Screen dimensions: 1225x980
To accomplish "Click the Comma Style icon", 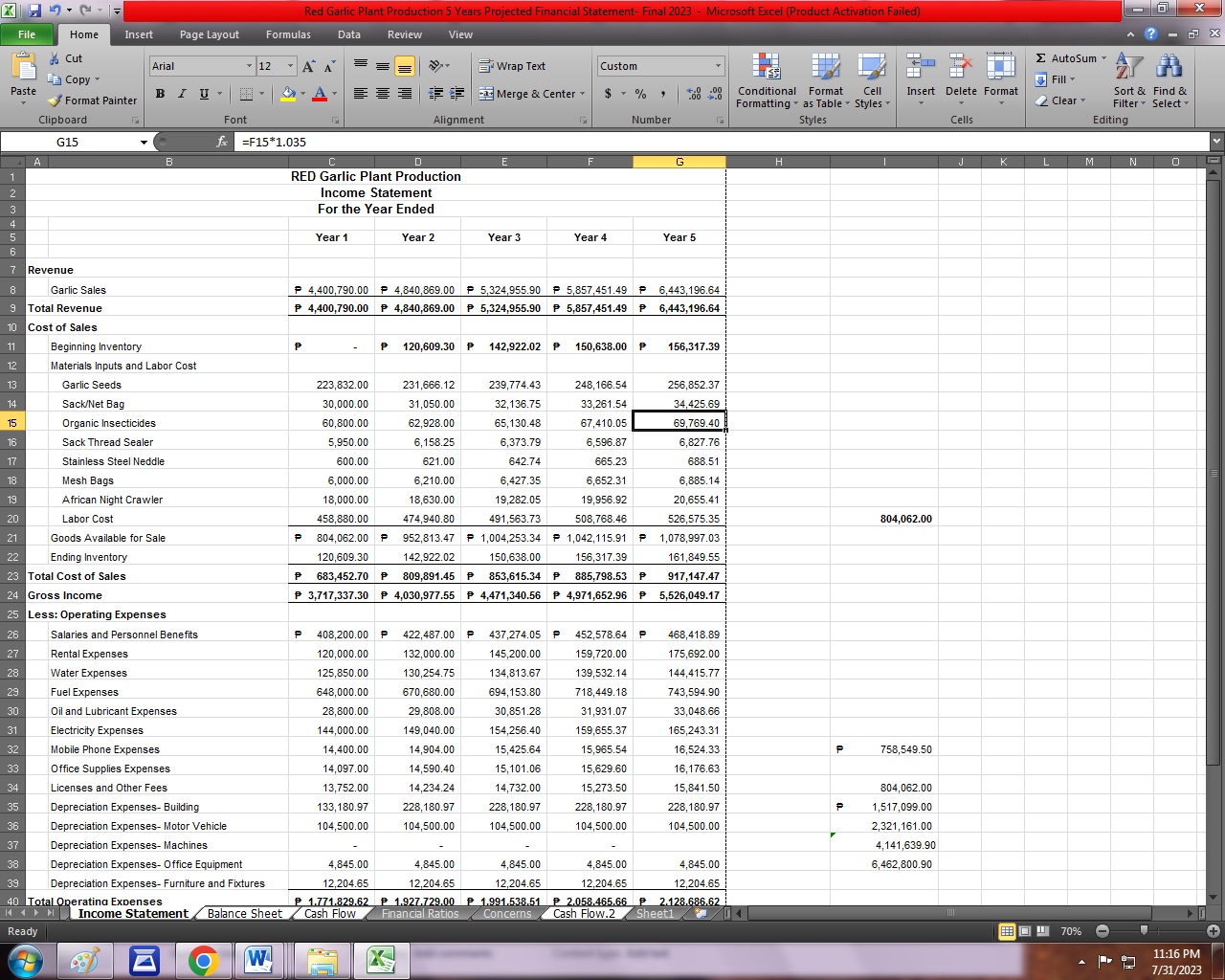I will [x=662, y=94].
